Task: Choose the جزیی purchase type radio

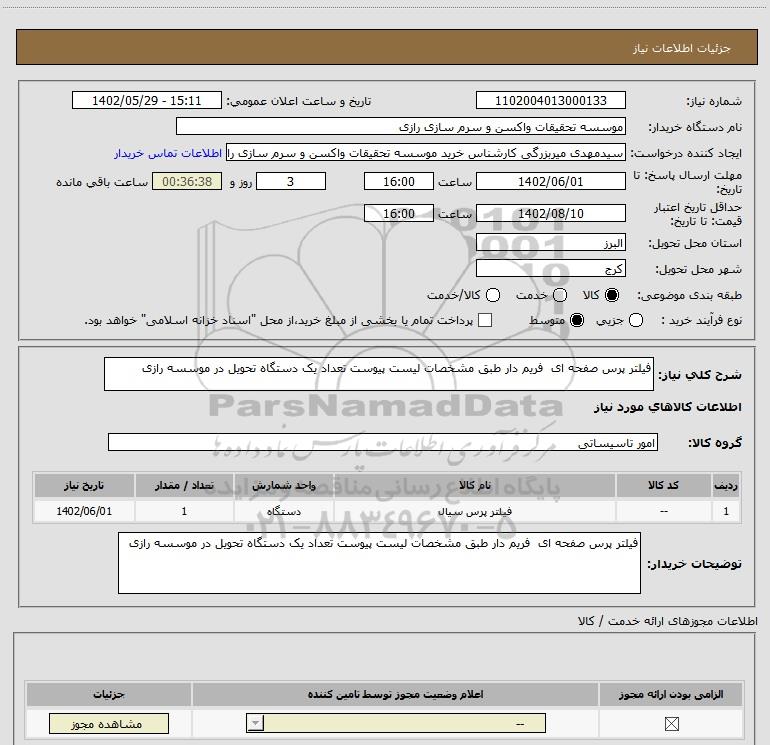Action: 636,320
